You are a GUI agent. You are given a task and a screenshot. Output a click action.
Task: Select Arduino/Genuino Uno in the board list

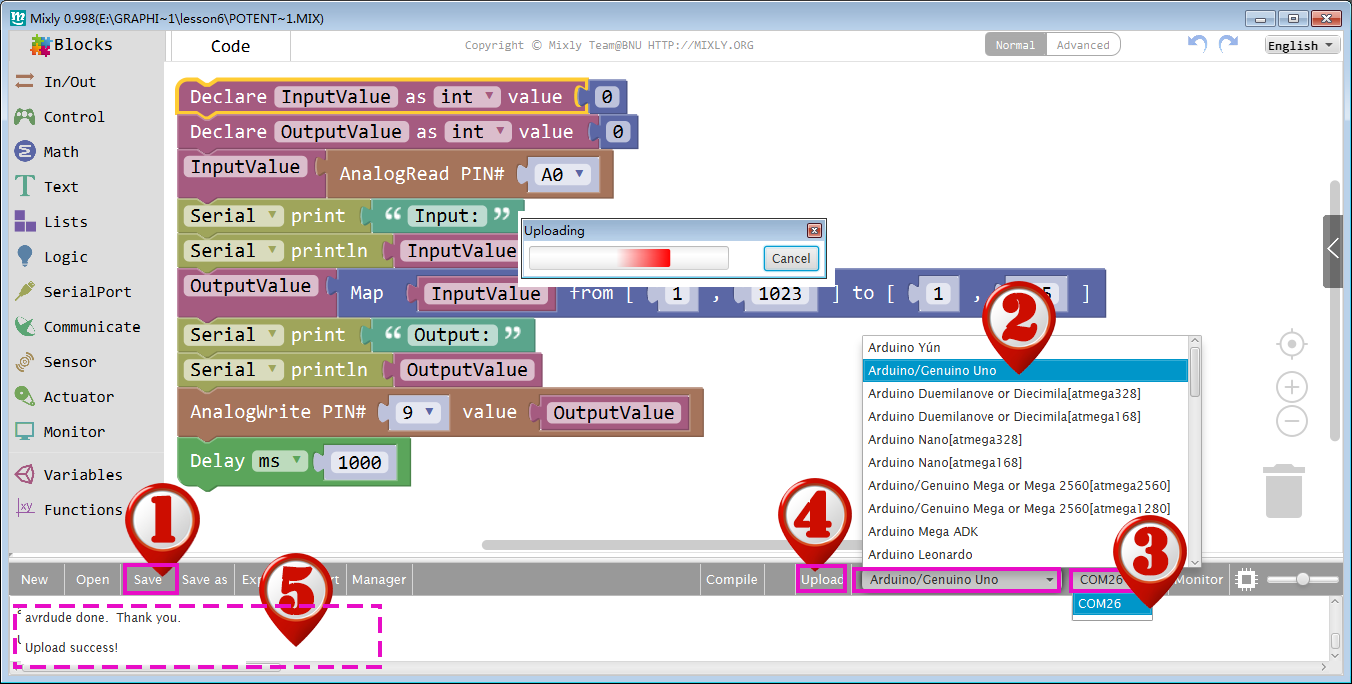tap(1025, 370)
